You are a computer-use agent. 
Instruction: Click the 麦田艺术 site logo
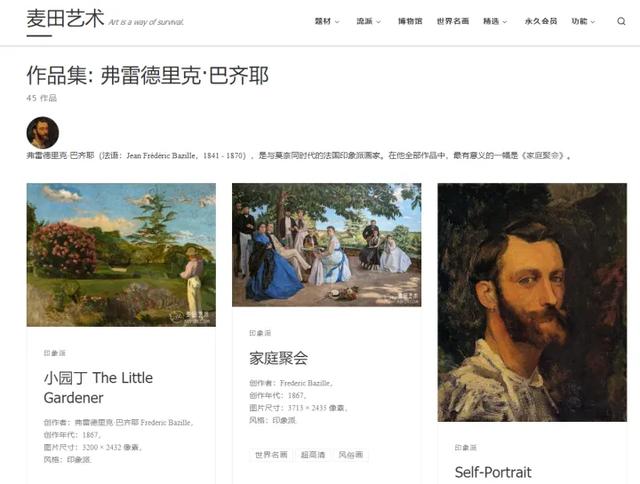click(65, 19)
